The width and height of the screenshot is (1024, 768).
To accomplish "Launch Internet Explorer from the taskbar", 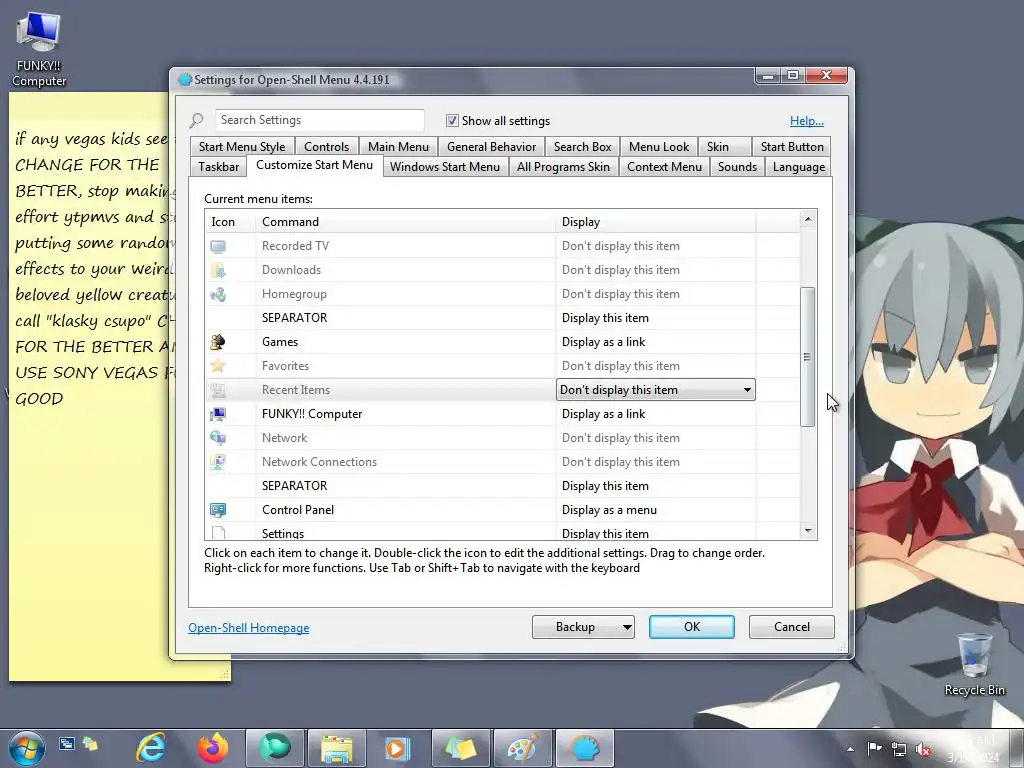I will pyautogui.click(x=151, y=747).
